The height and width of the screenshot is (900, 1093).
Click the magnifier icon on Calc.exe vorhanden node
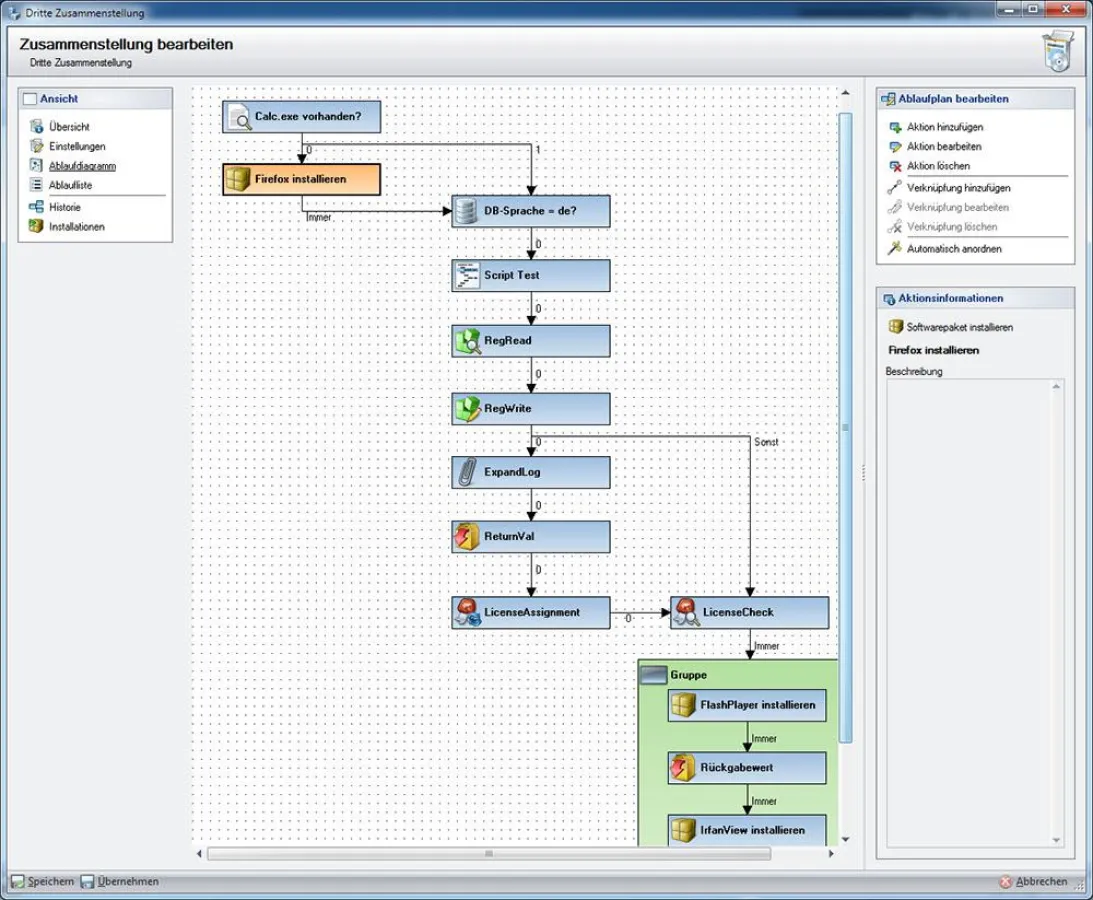pyautogui.click(x=240, y=116)
